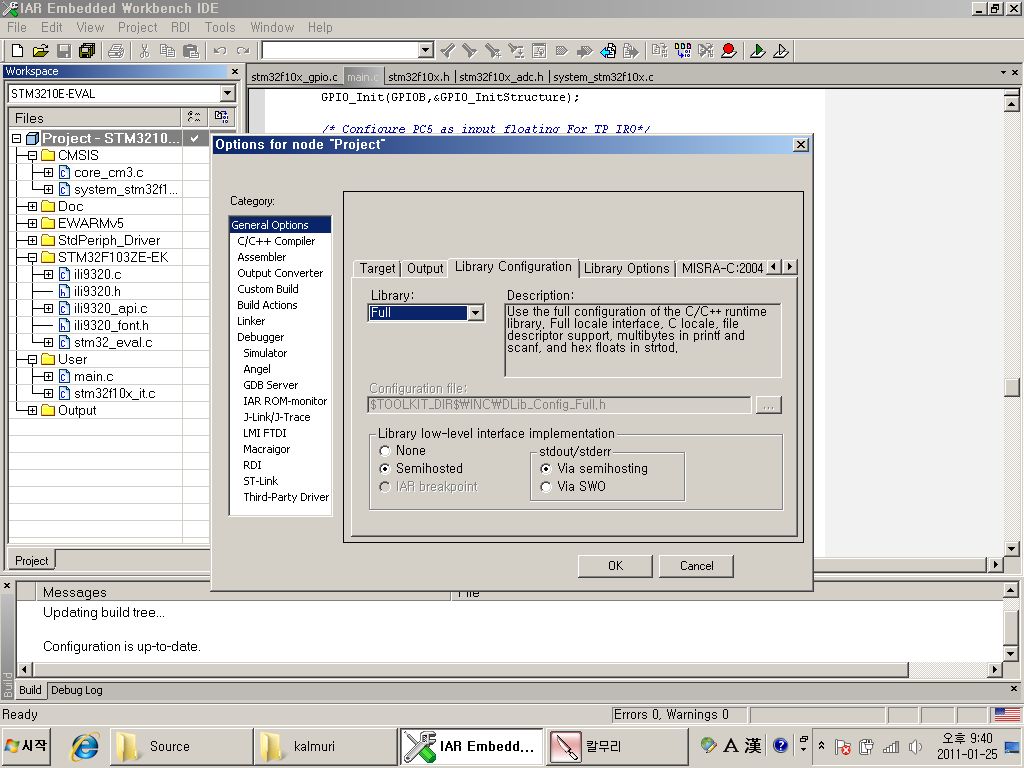1024x768 pixels.
Task: Click the editor vertical scrollbar thumb
Action: pyautogui.click(x=1012, y=387)
